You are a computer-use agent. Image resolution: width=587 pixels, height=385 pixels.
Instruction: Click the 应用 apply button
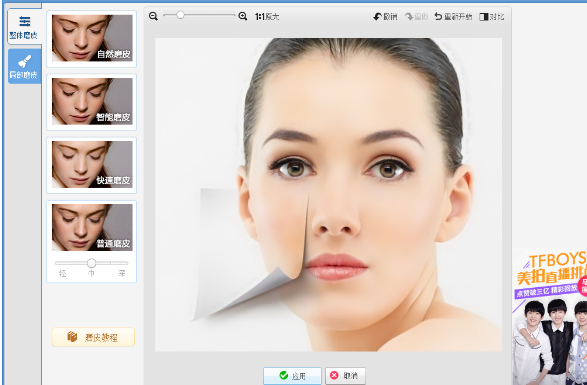(292, 376)
